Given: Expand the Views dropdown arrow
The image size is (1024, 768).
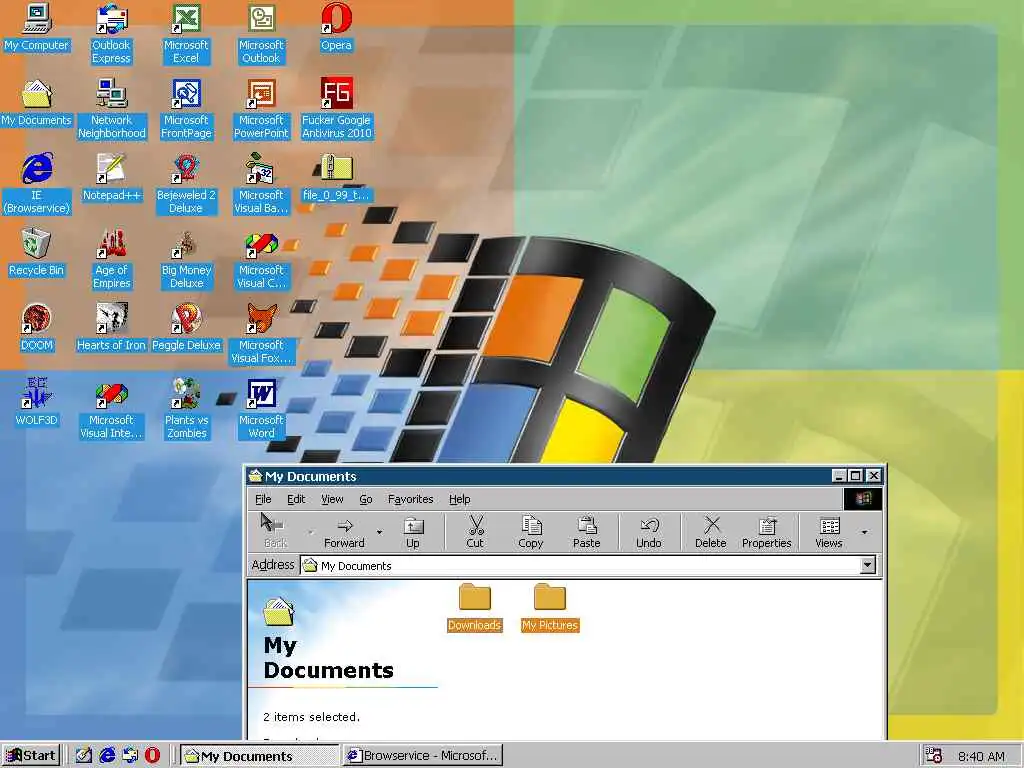Looking at the screenshot, I should click(x=865, y=532).
